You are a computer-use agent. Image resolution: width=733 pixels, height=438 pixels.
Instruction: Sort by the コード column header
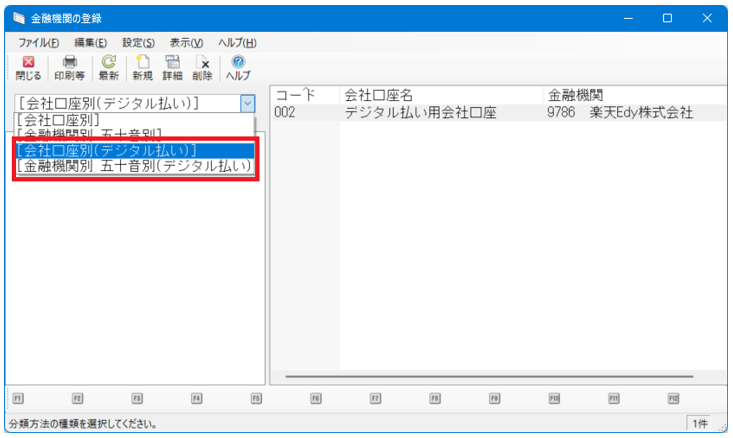tap(305, 95)
